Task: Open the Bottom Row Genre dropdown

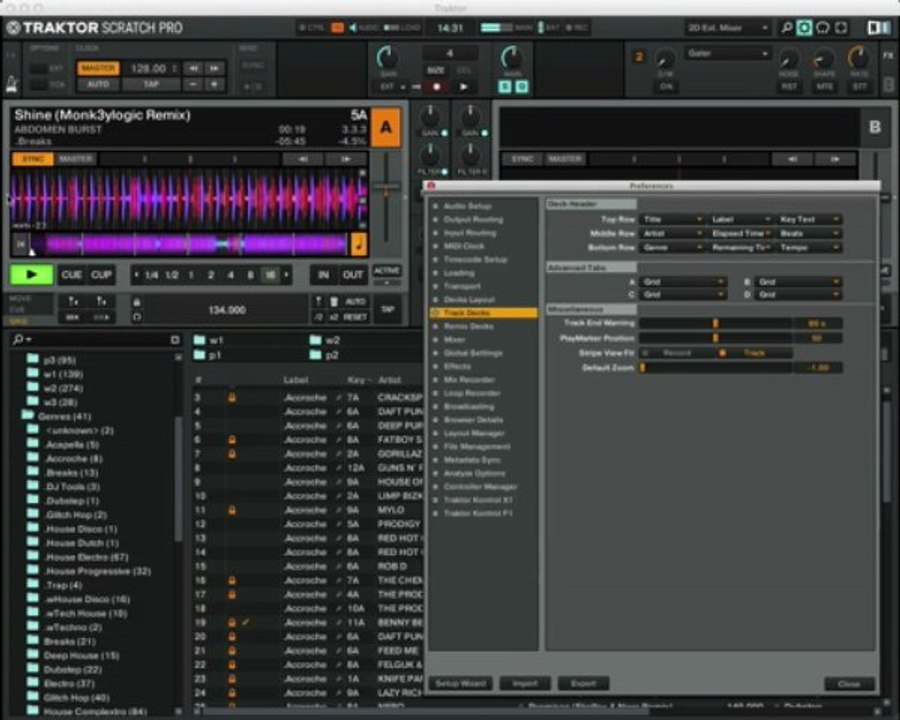Action: point(672,247)
